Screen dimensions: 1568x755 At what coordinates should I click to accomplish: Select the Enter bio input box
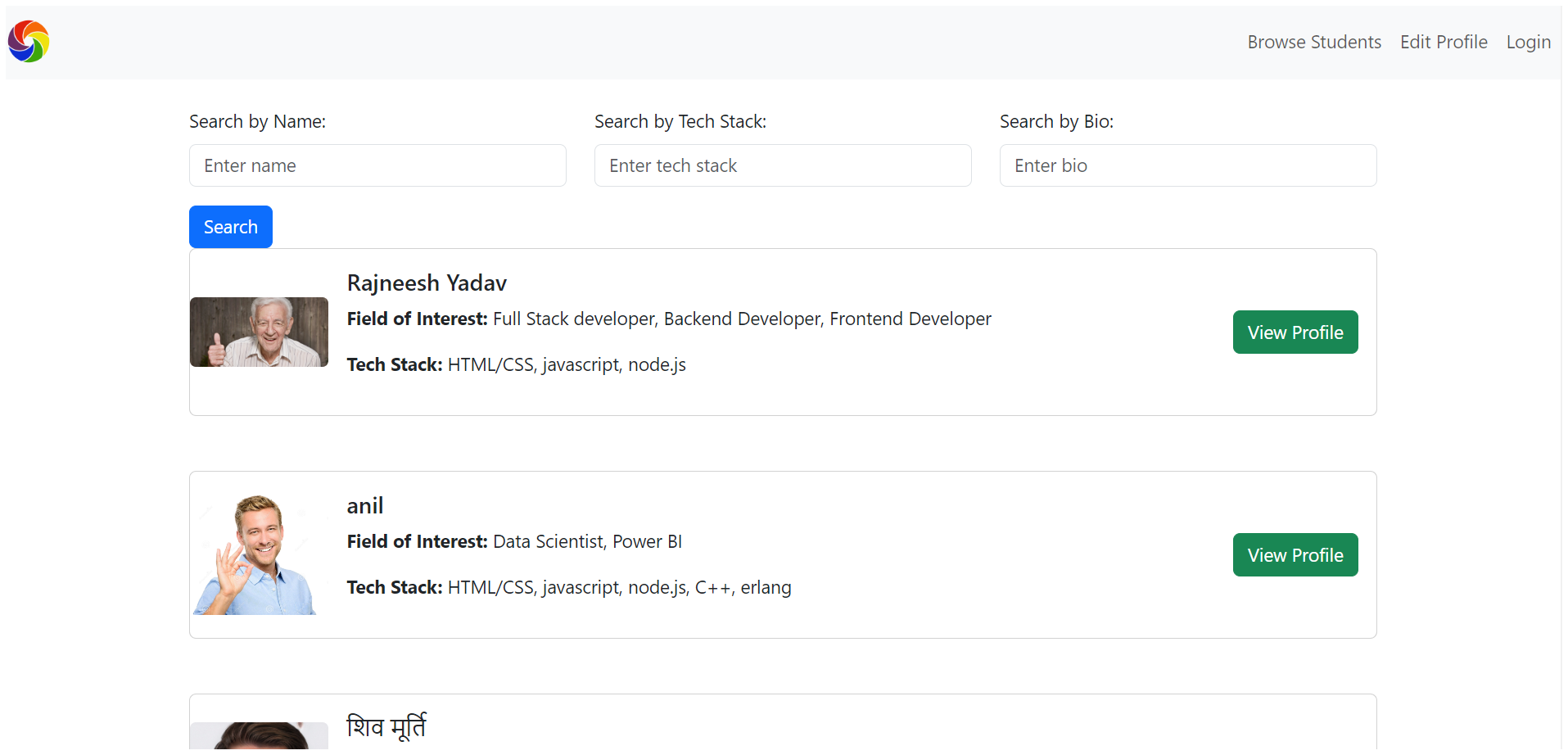tap(1187, 165)
